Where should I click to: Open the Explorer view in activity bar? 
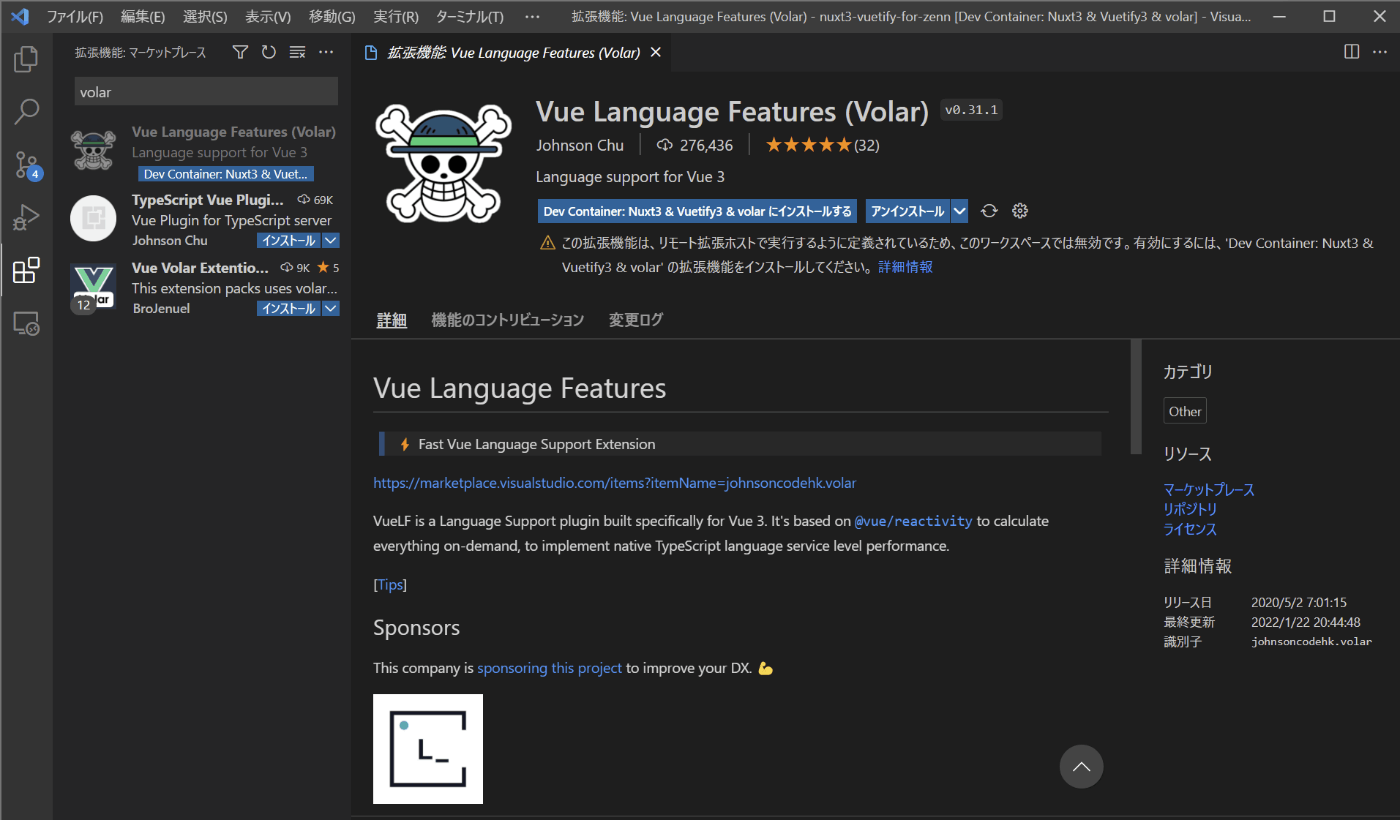coord(26,60)
